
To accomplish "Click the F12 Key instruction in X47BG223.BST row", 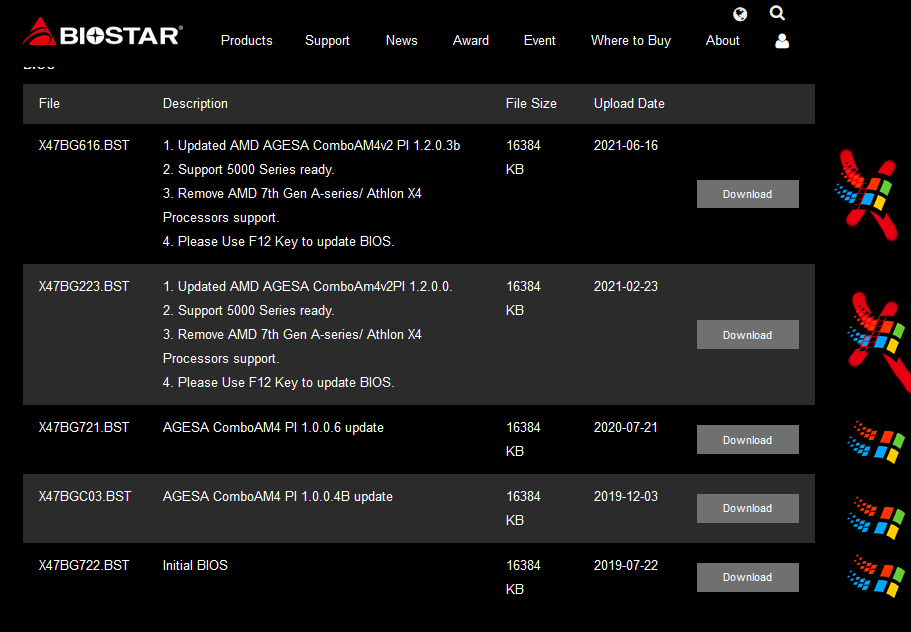I will click(279, 383).
